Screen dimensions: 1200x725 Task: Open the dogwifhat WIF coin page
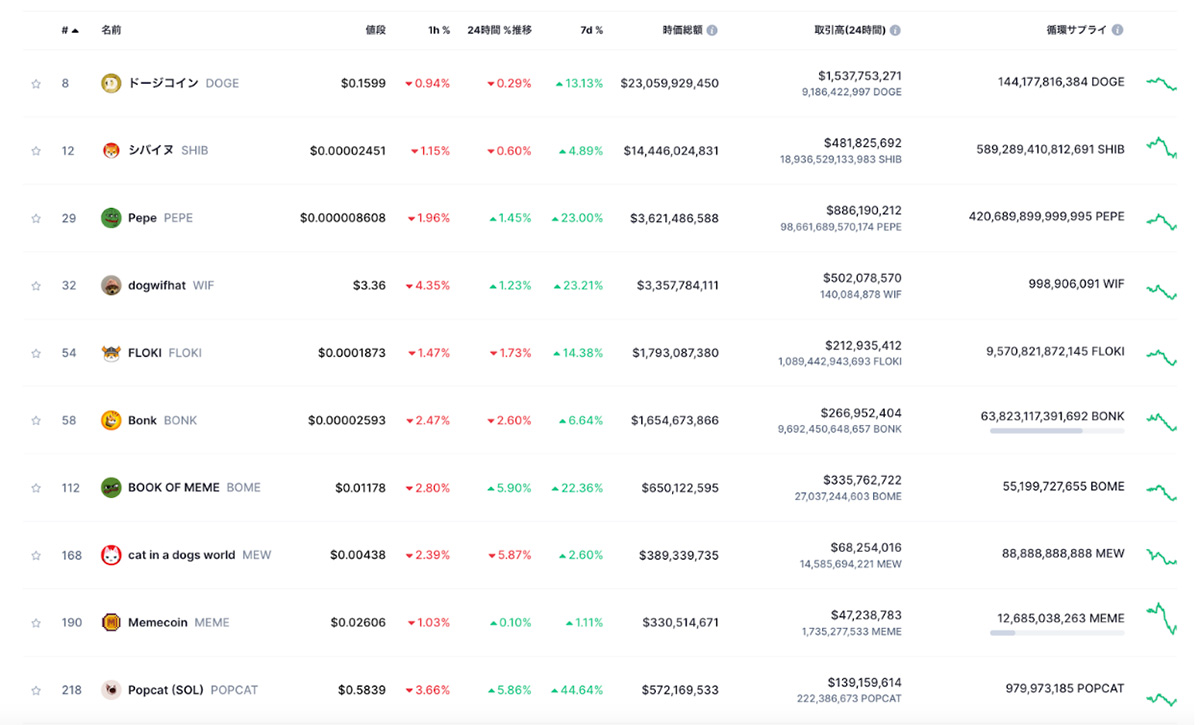point(171,285)
